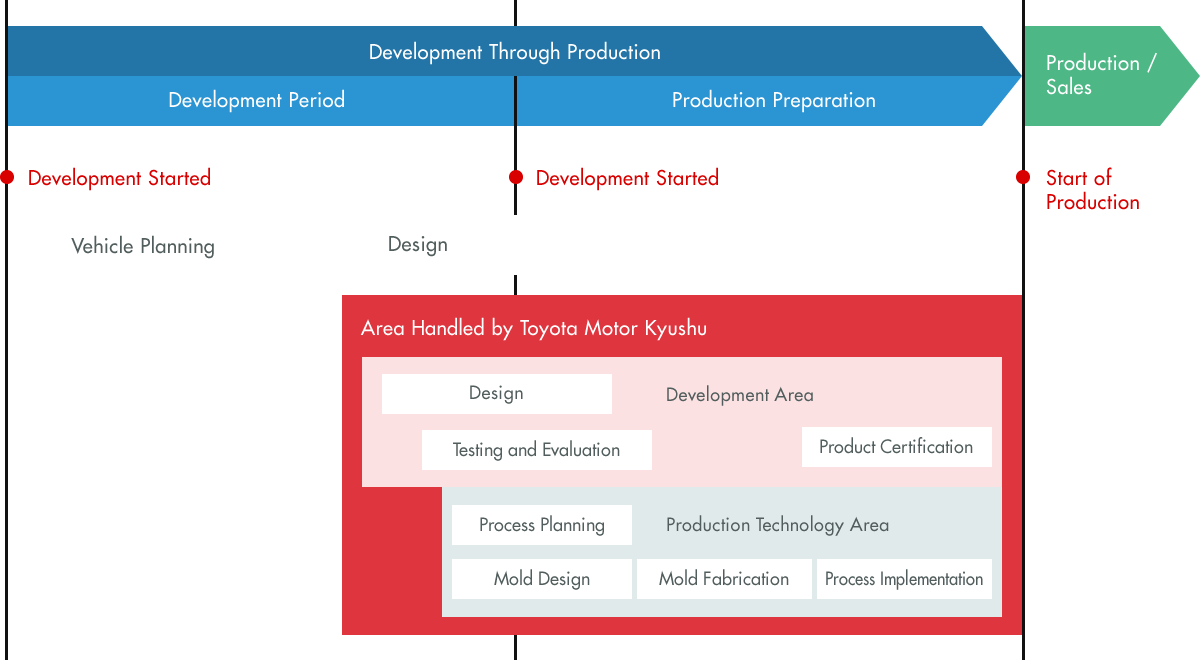Screen dimensions: 1200x660
Task: Click the Mold Fabrication box
Action: tap(724, 579)
